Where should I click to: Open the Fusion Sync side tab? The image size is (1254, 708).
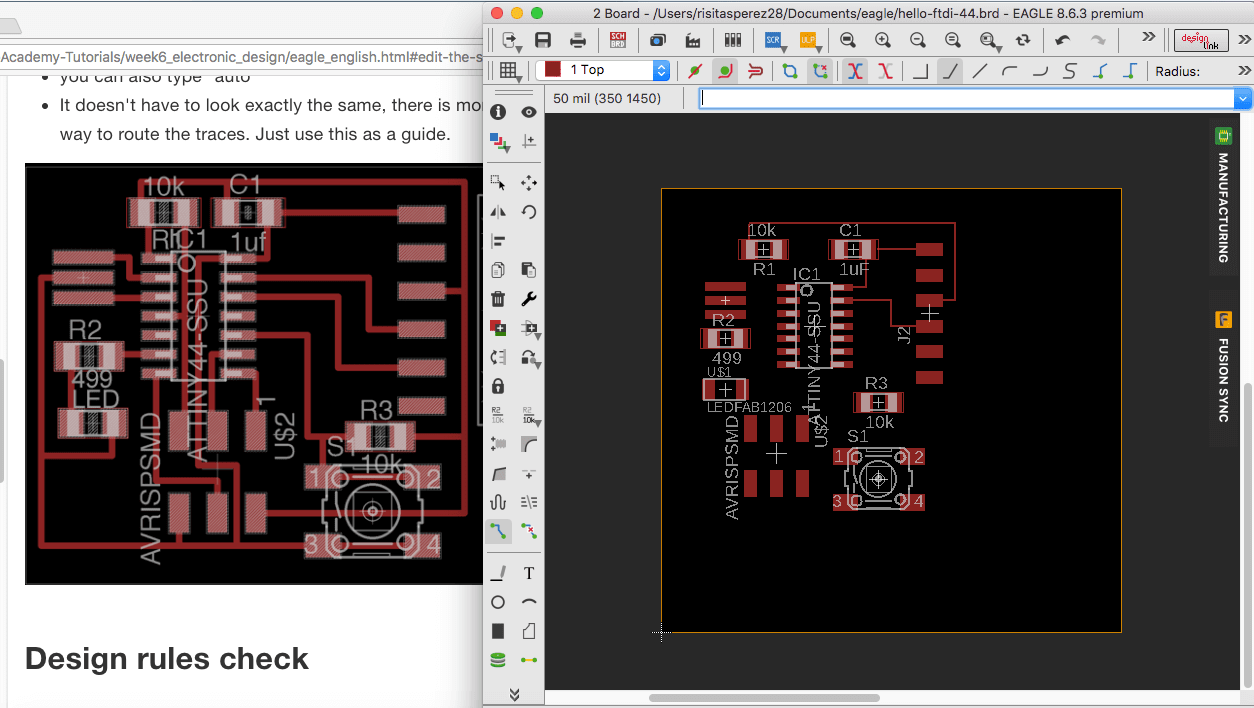(1222, 368)
